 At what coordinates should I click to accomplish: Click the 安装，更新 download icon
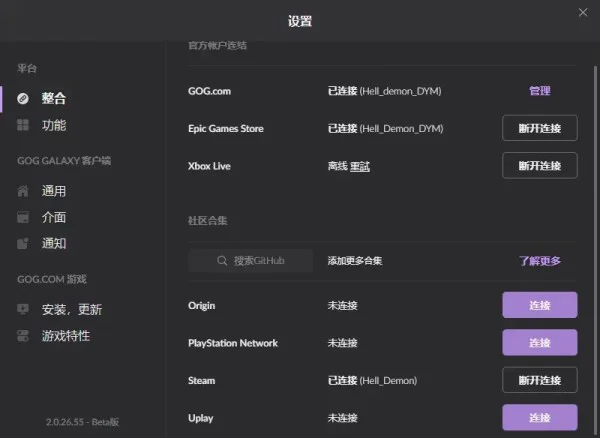[23, 309]
